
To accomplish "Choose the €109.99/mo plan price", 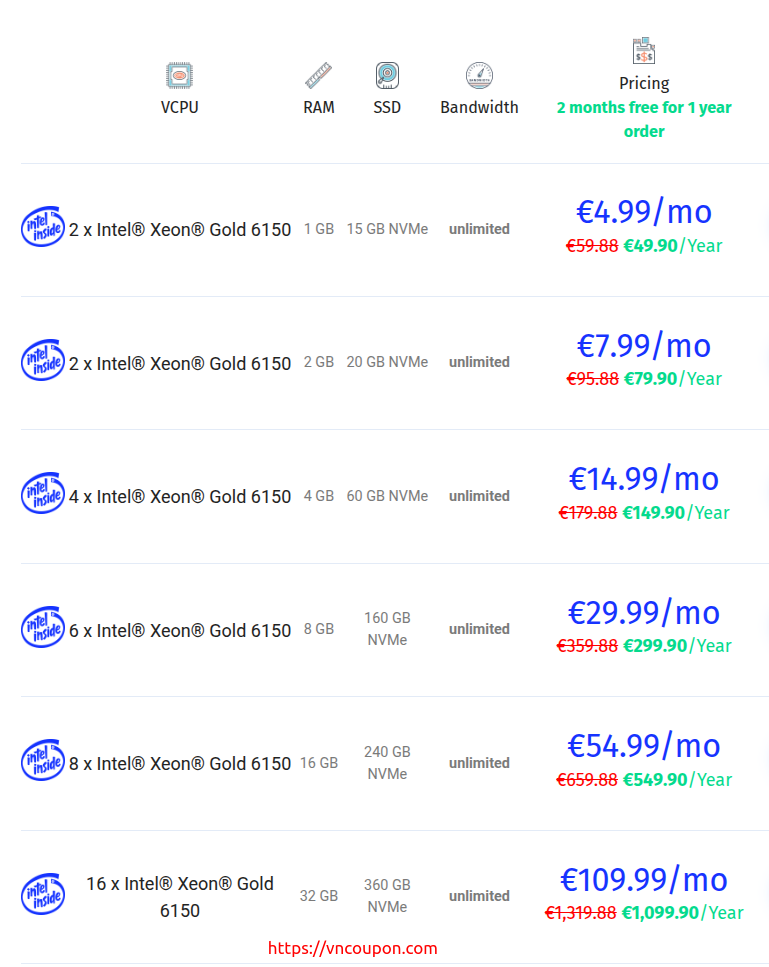I will click(644, 880).
